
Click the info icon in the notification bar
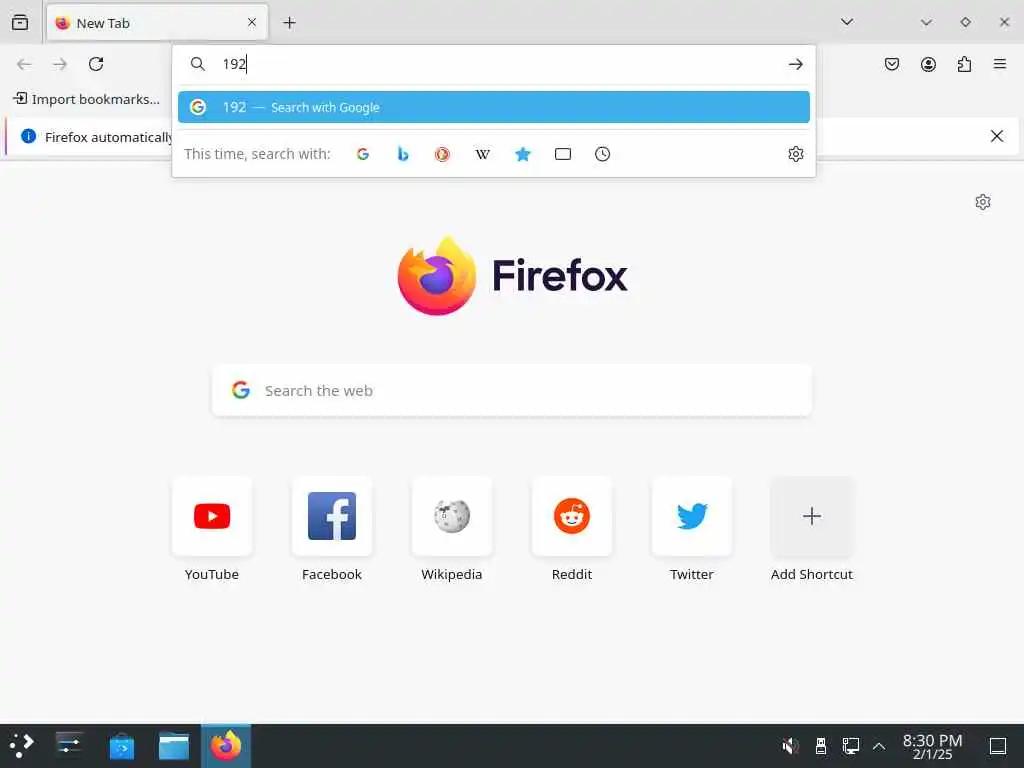point(29,136)
